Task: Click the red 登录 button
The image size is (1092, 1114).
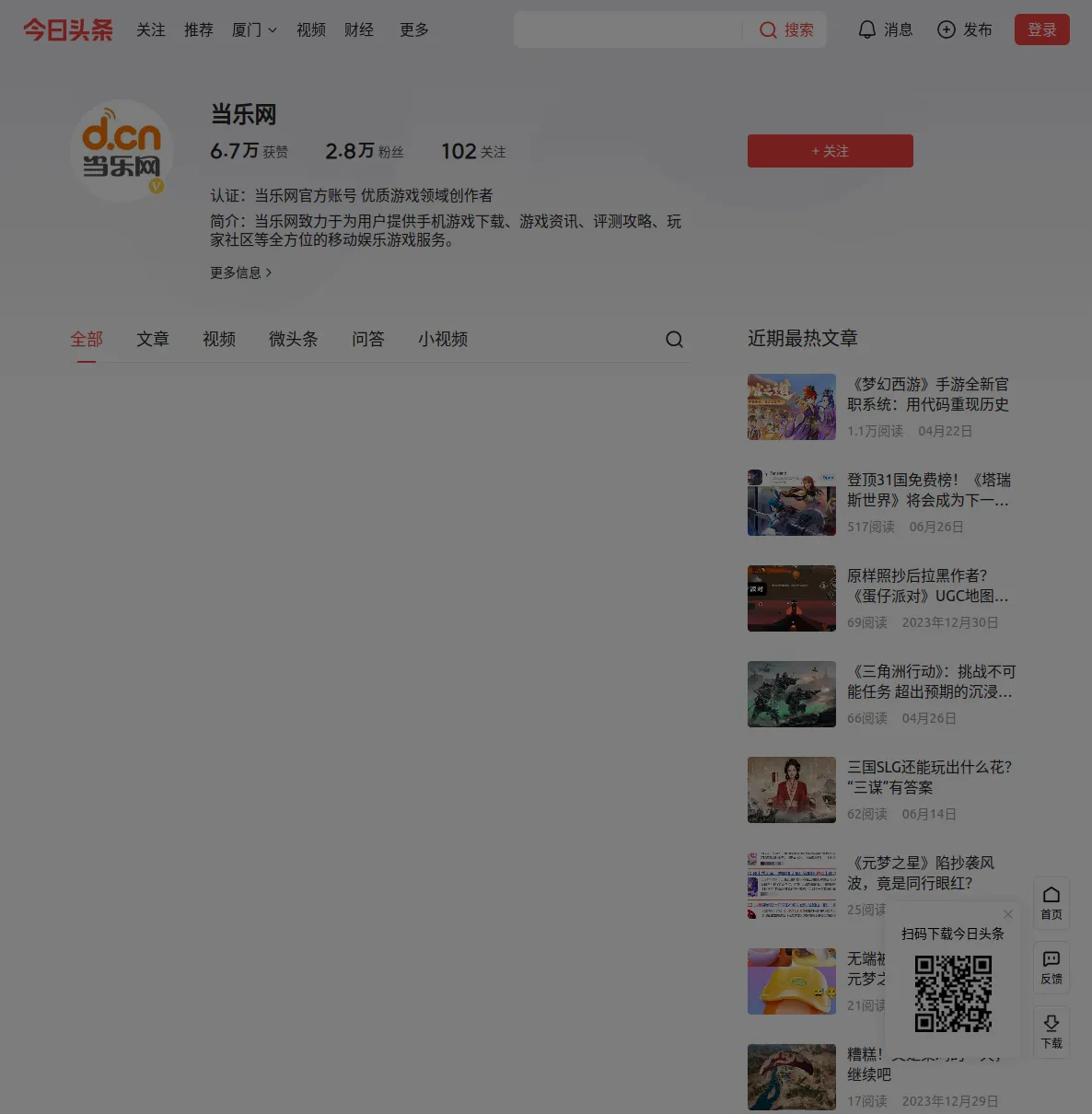Action: point(1042,29)
